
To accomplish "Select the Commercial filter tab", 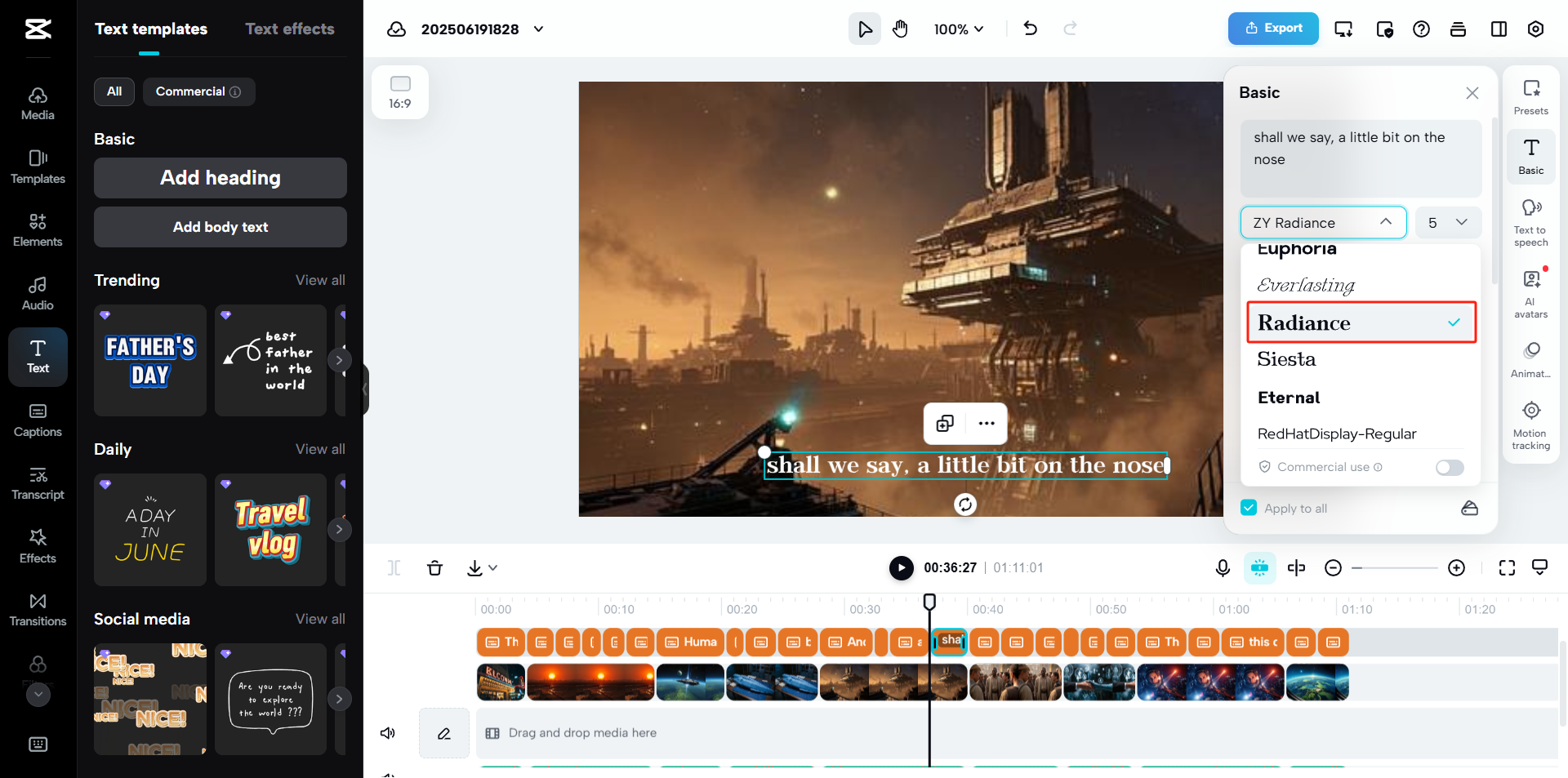I will tap(198, 91).
